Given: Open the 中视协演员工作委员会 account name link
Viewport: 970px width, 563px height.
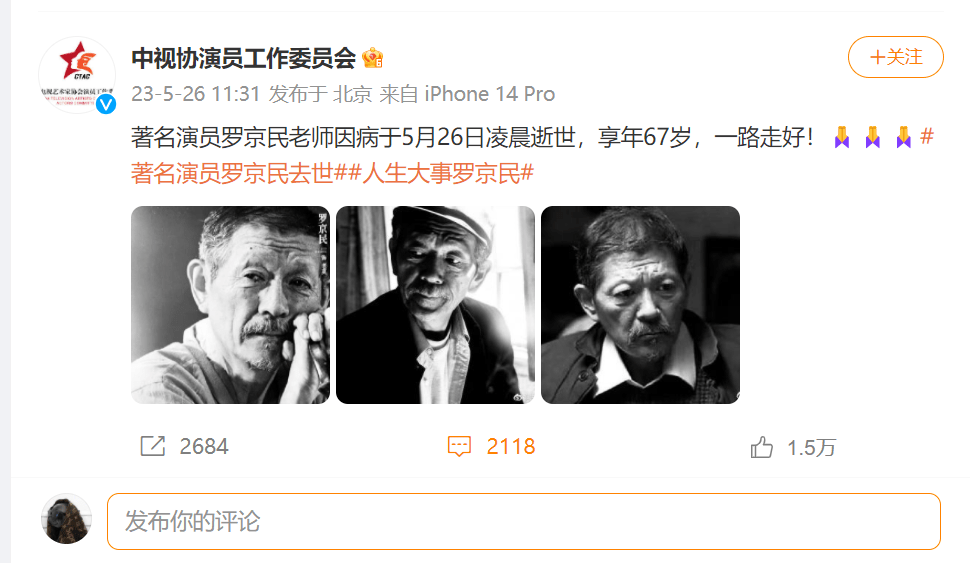Looking at the screenshot, I should point(244,58).
